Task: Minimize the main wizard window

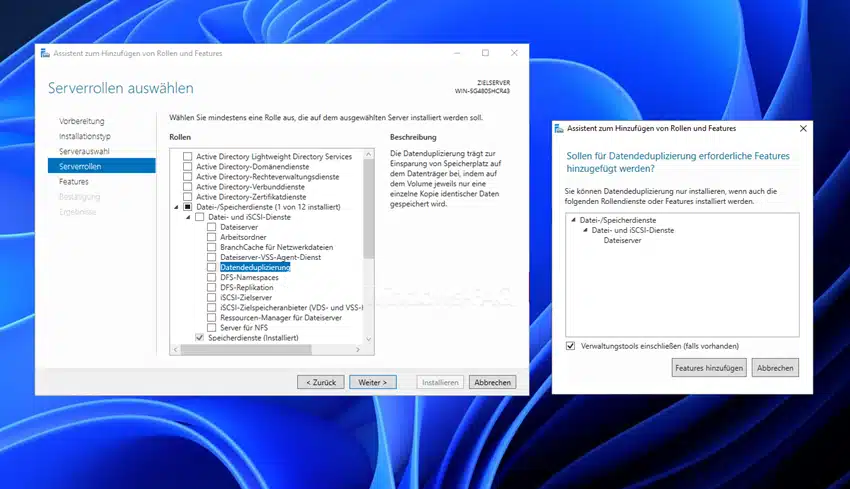Action: (457, 53)
